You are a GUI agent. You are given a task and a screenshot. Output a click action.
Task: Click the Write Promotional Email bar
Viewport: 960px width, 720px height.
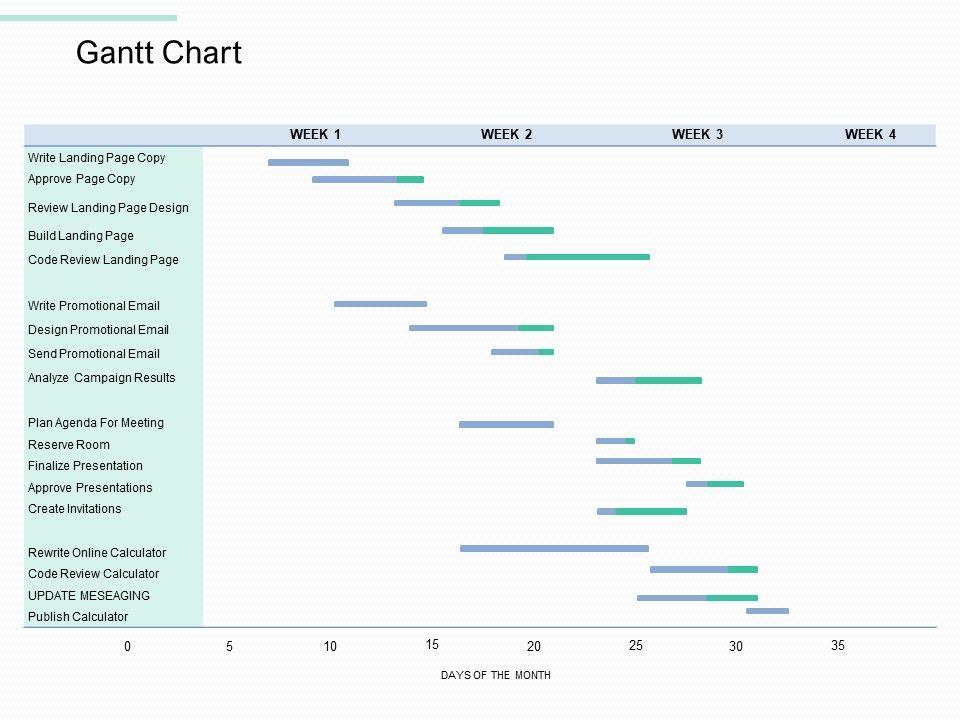tap(380, 303)
